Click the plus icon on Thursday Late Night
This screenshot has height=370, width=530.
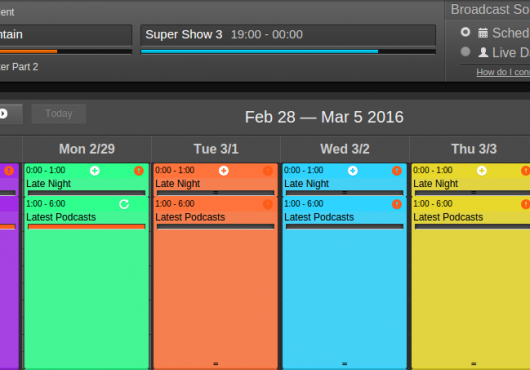pyautogui.click(x=482, y=171)
